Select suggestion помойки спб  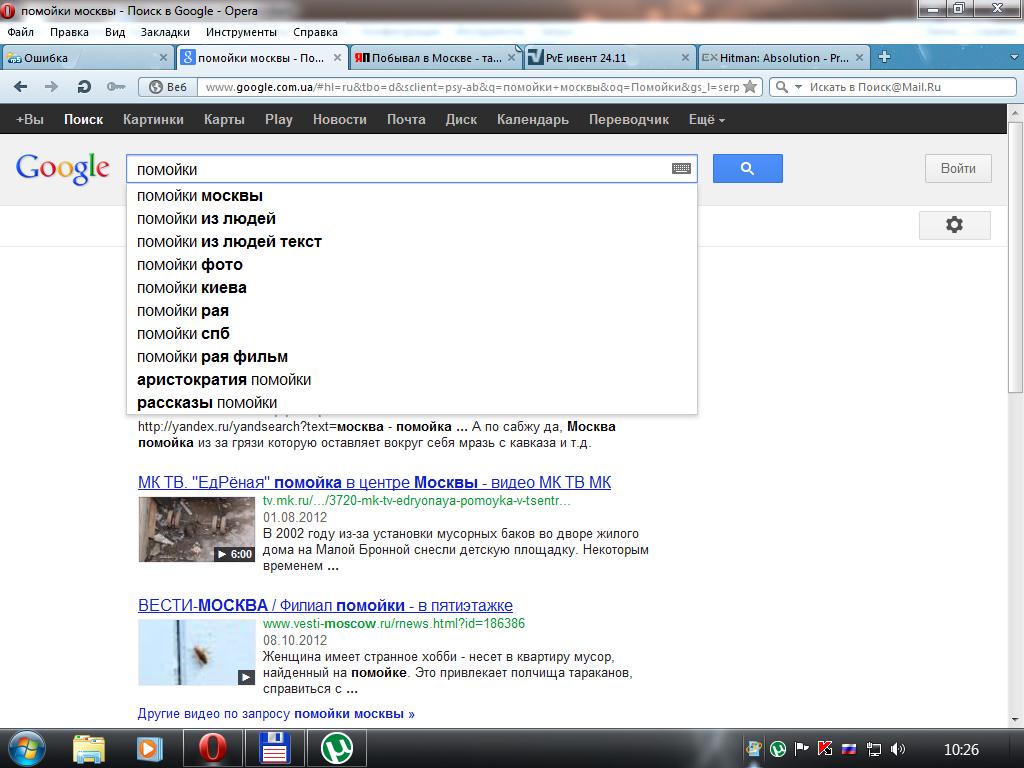[411, 334]
